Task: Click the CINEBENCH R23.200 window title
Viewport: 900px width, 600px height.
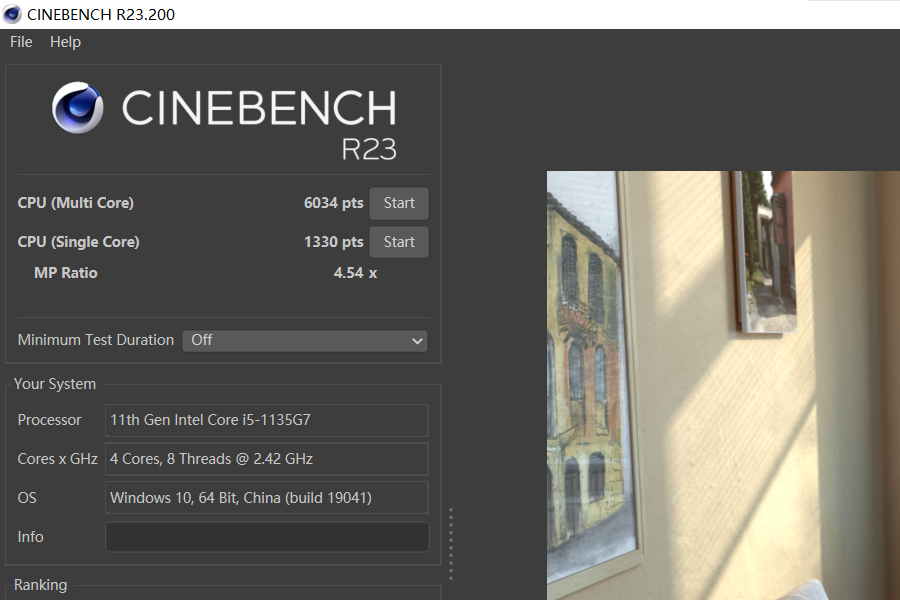Action: point(101,14)
